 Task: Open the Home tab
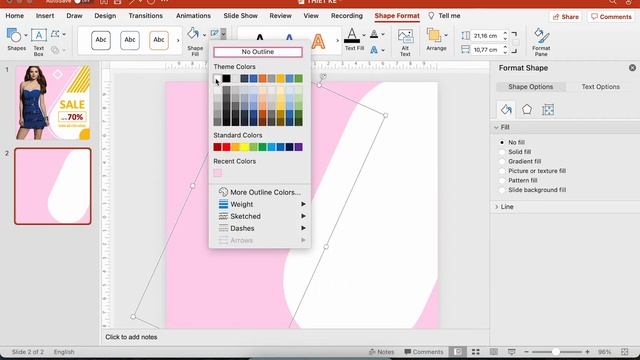pos(15,16)
